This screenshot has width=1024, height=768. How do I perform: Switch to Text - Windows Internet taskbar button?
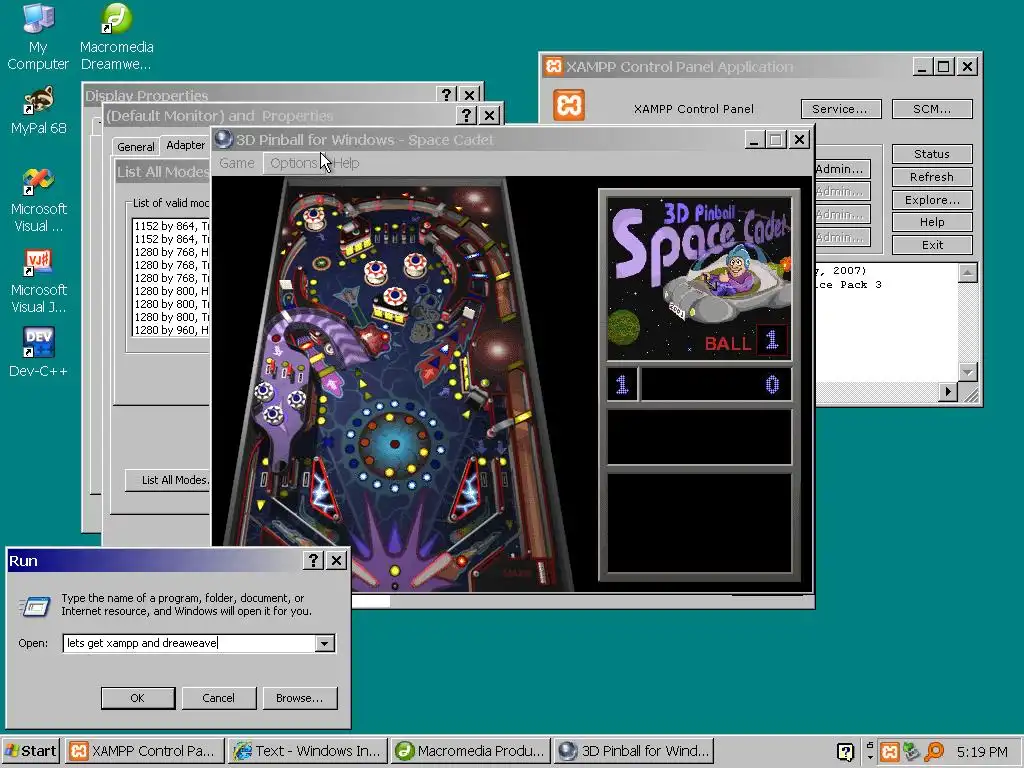[x=308, y=751]
